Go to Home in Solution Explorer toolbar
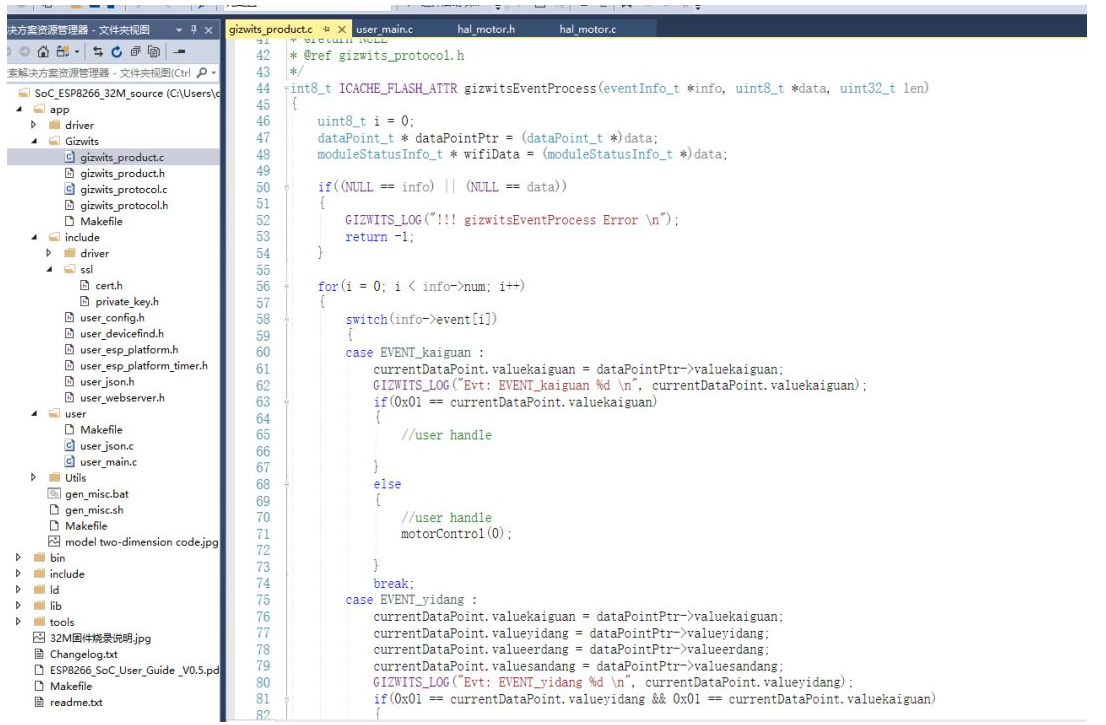 [43, 51]
